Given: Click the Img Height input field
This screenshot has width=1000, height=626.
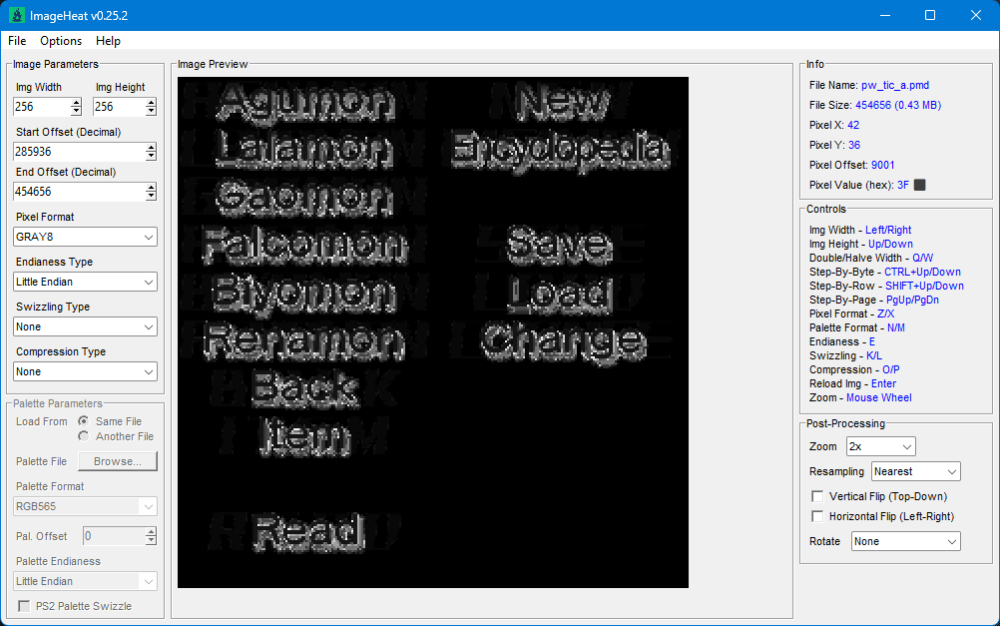Looking at the screenshot, I should pos(119,106).
